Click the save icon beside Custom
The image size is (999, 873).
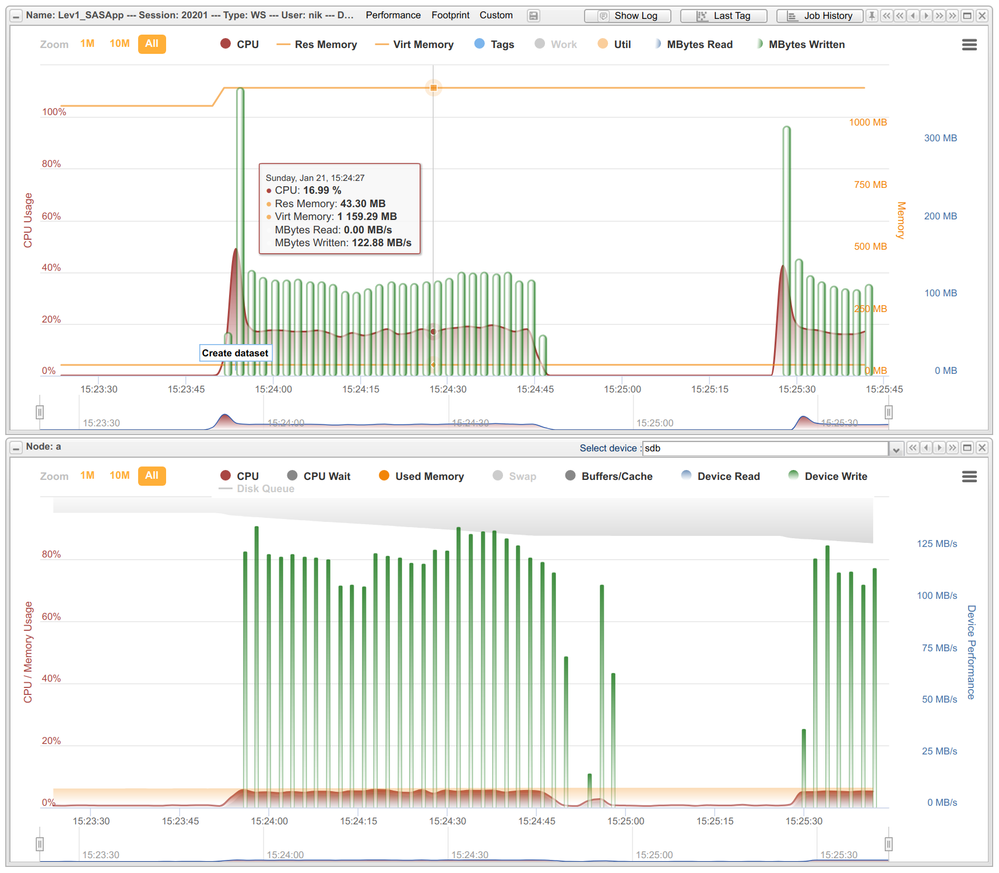tap(534, 16)
